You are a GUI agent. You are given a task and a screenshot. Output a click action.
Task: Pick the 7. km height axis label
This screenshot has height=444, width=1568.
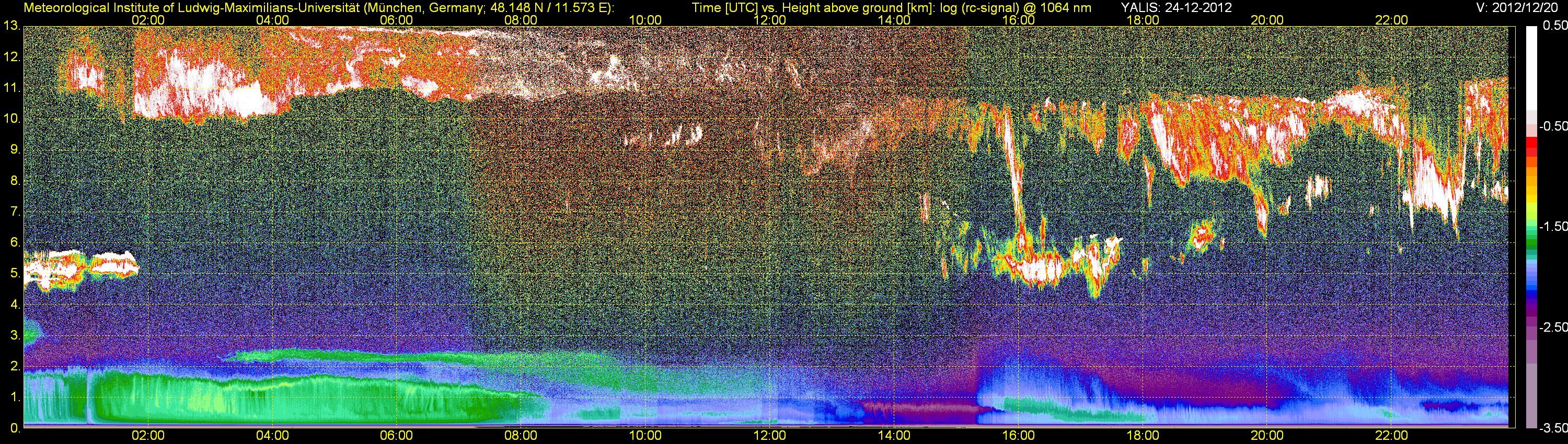pyautogui.click(x=15, y=212)
